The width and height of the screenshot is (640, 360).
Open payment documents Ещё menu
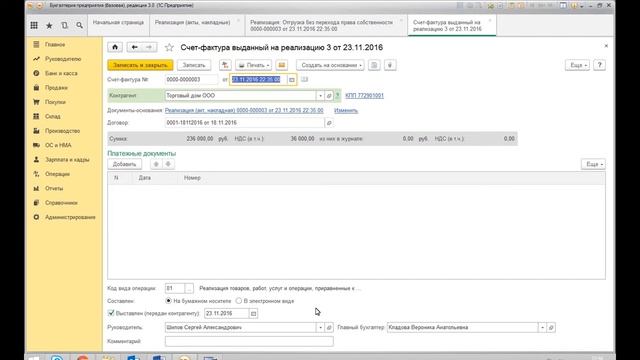click(x=593, y=164)
